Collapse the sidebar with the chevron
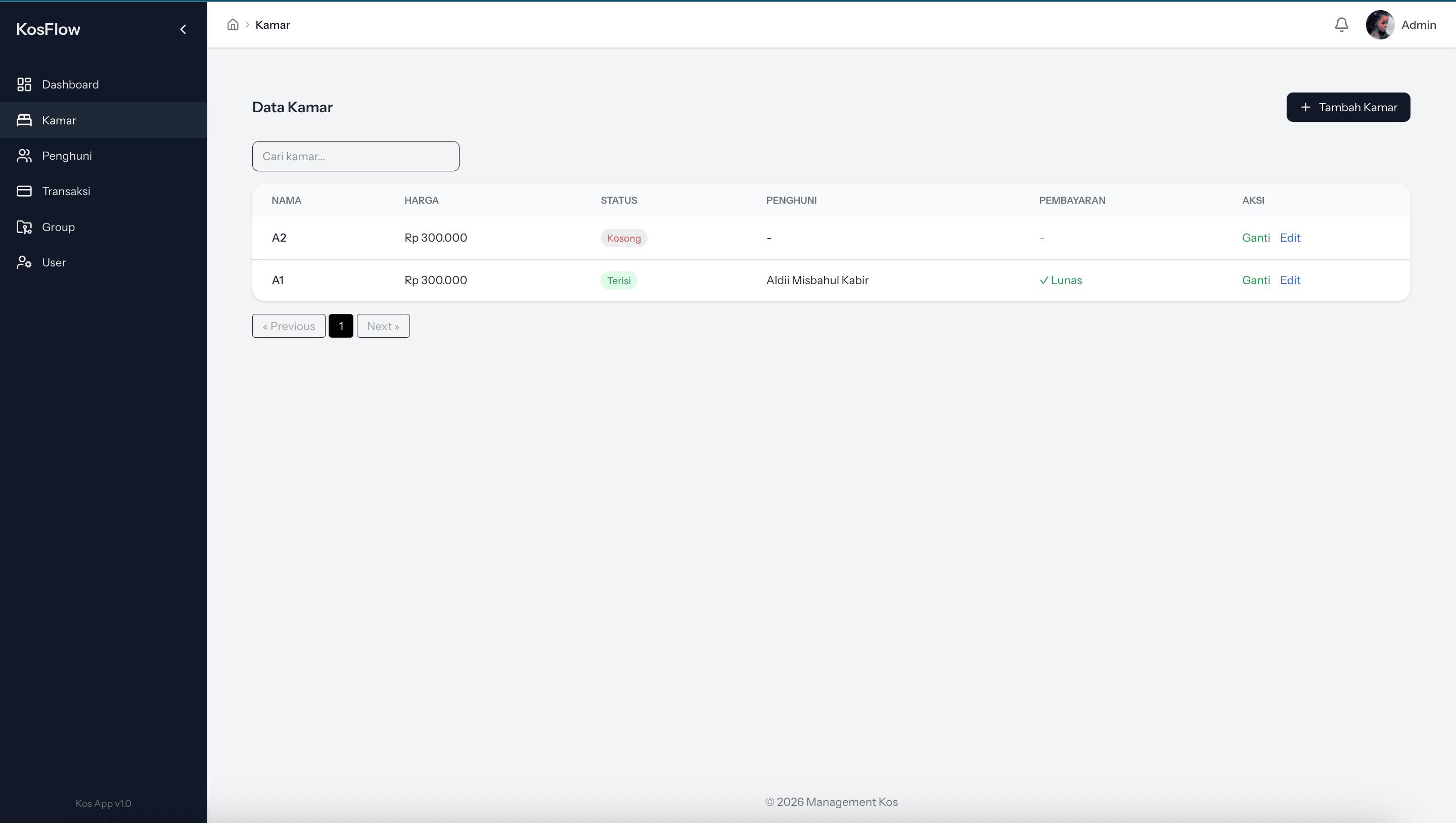This screenshot has height=823, width=1456. [x=183, y=29]
